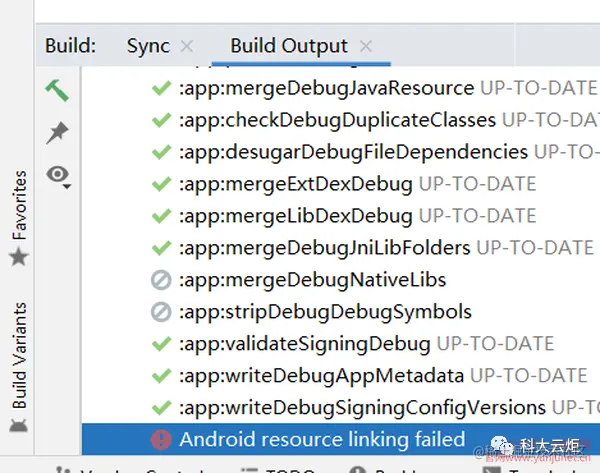Open the Build Variants tool window

pos(19,356)
